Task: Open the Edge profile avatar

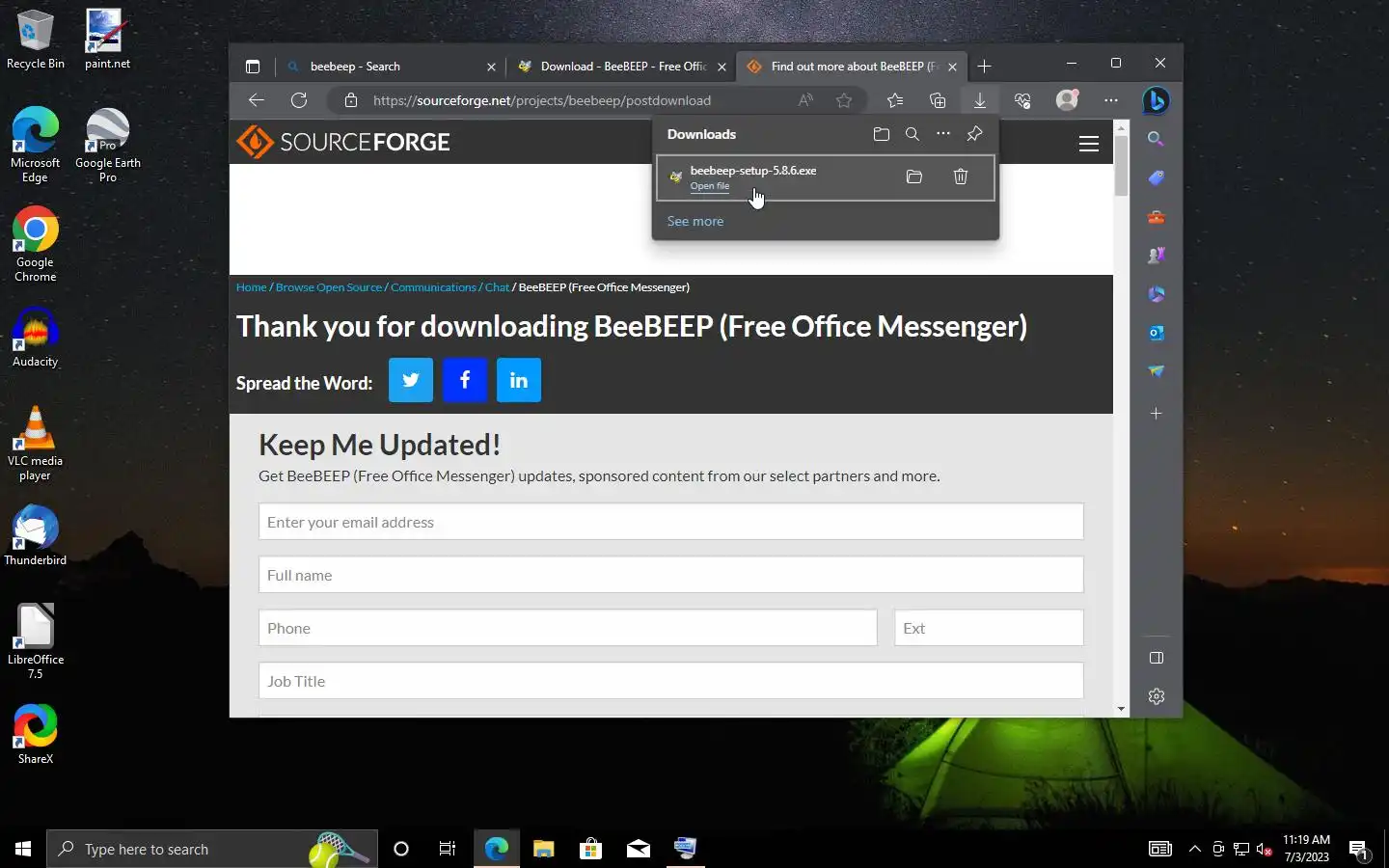Action: click(x=1067, y=100)
